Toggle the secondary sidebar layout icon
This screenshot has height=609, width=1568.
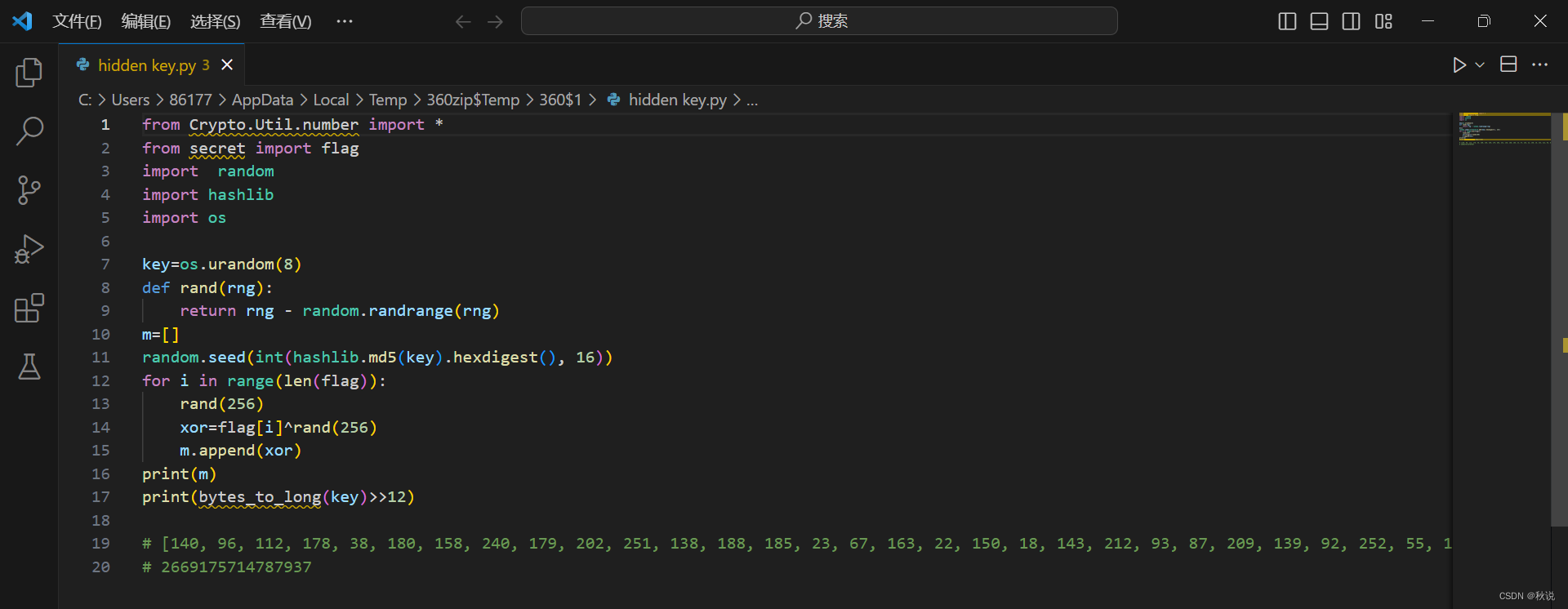[1352, 21]
